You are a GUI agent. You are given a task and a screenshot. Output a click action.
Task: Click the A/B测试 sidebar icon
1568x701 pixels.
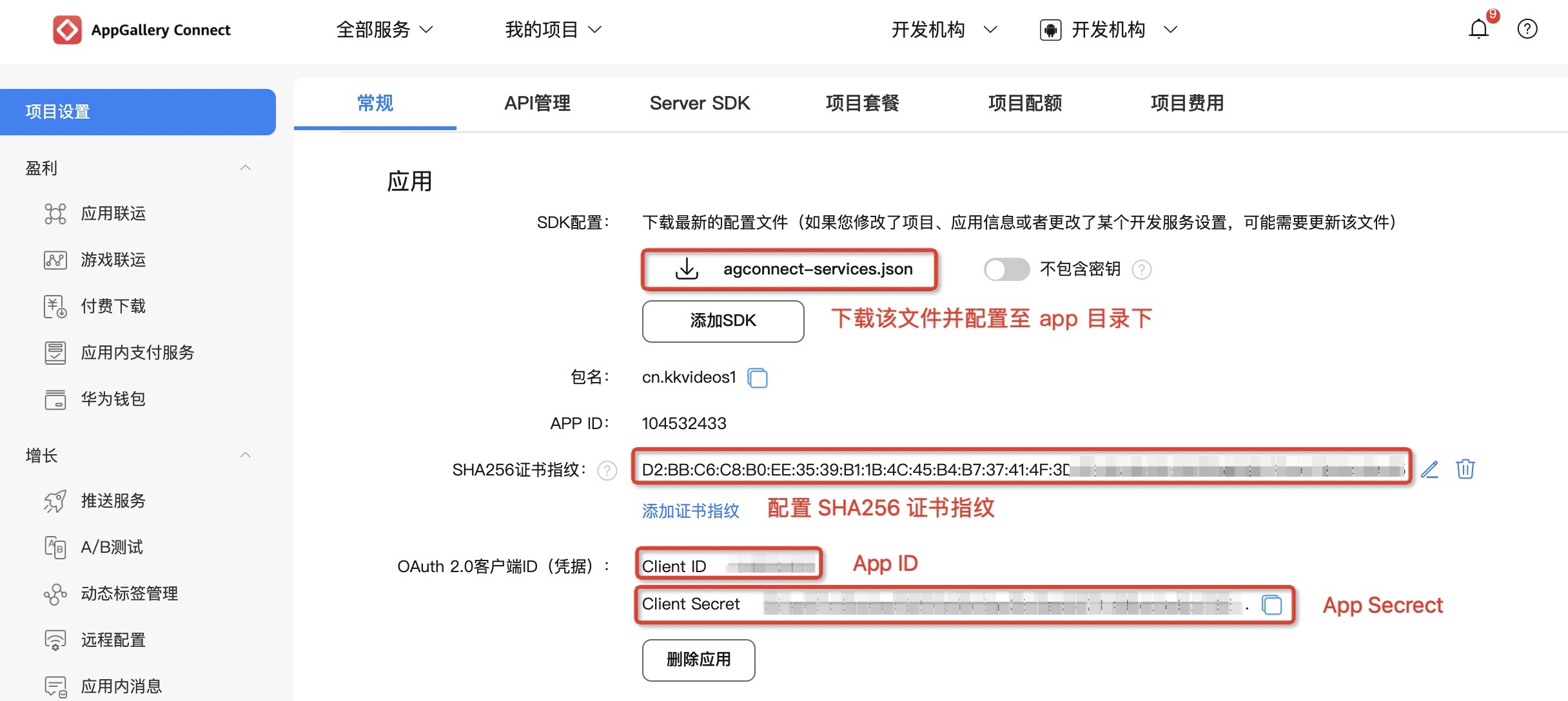click(55, 548)
